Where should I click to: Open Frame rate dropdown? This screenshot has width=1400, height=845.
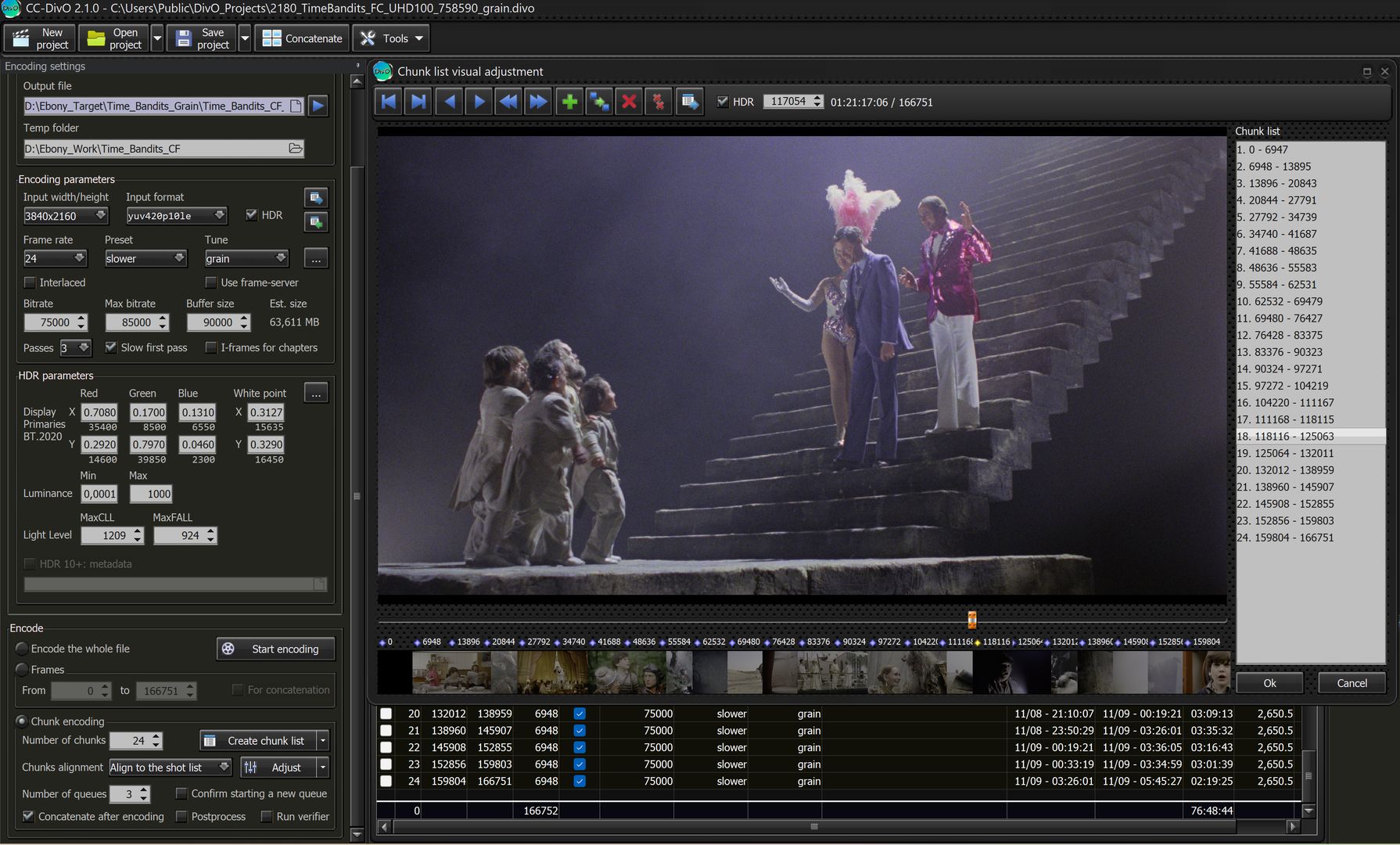click(x=55, y=258)
